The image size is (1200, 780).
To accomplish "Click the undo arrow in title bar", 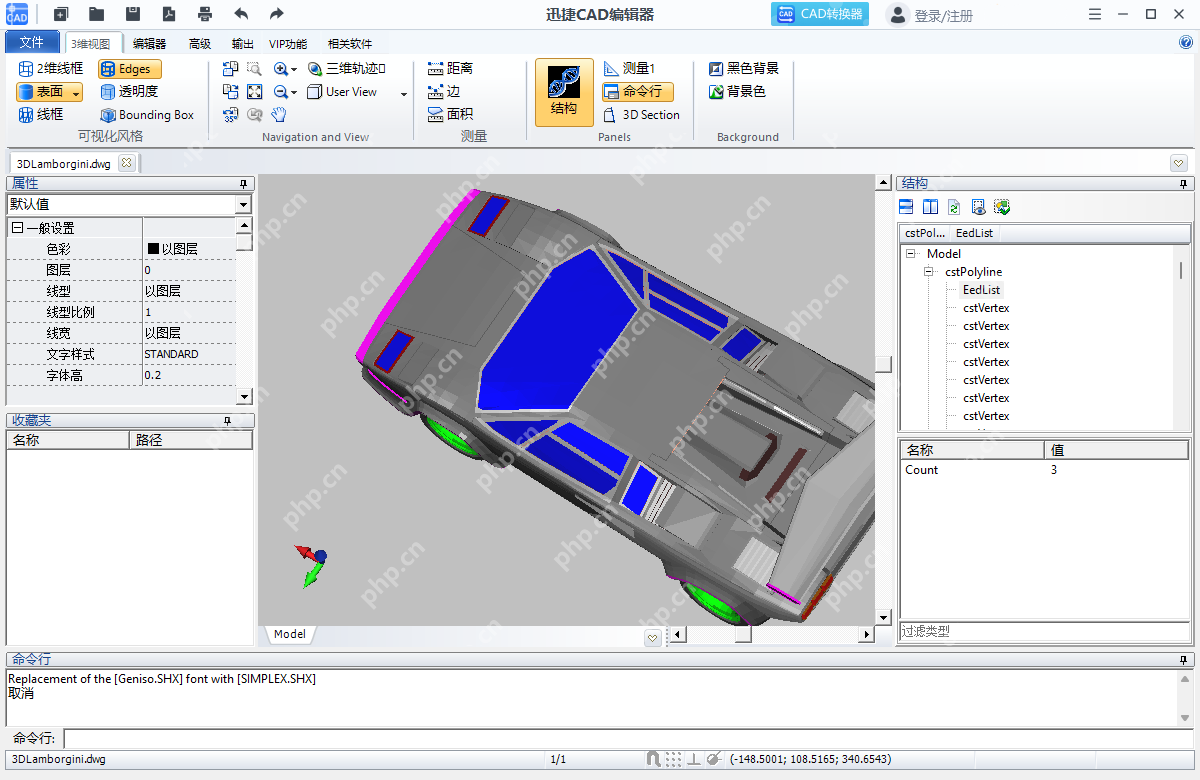I will point(241,14).
